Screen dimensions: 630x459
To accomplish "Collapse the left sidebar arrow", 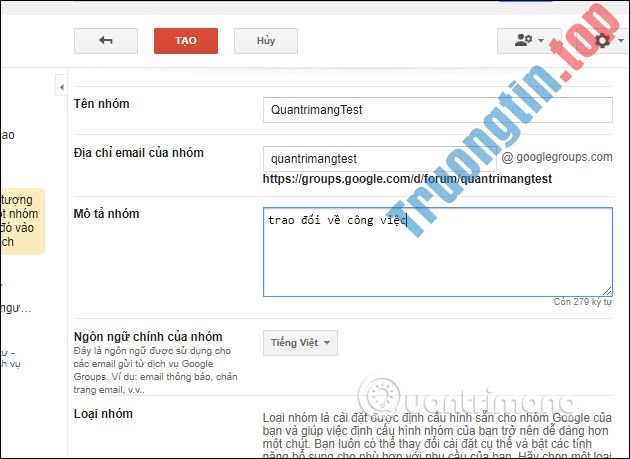I will [x=61, y=87].
